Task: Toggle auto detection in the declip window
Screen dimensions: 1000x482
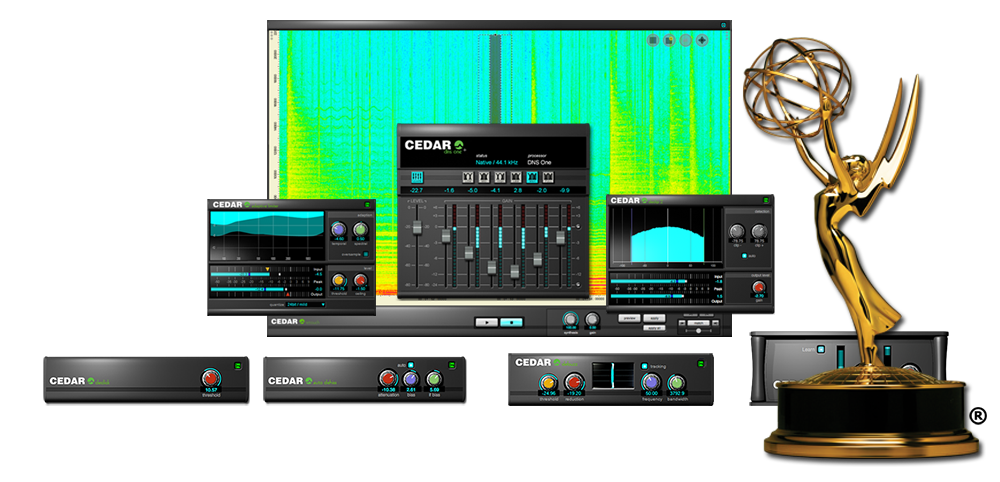Action: tap(744, 256)
